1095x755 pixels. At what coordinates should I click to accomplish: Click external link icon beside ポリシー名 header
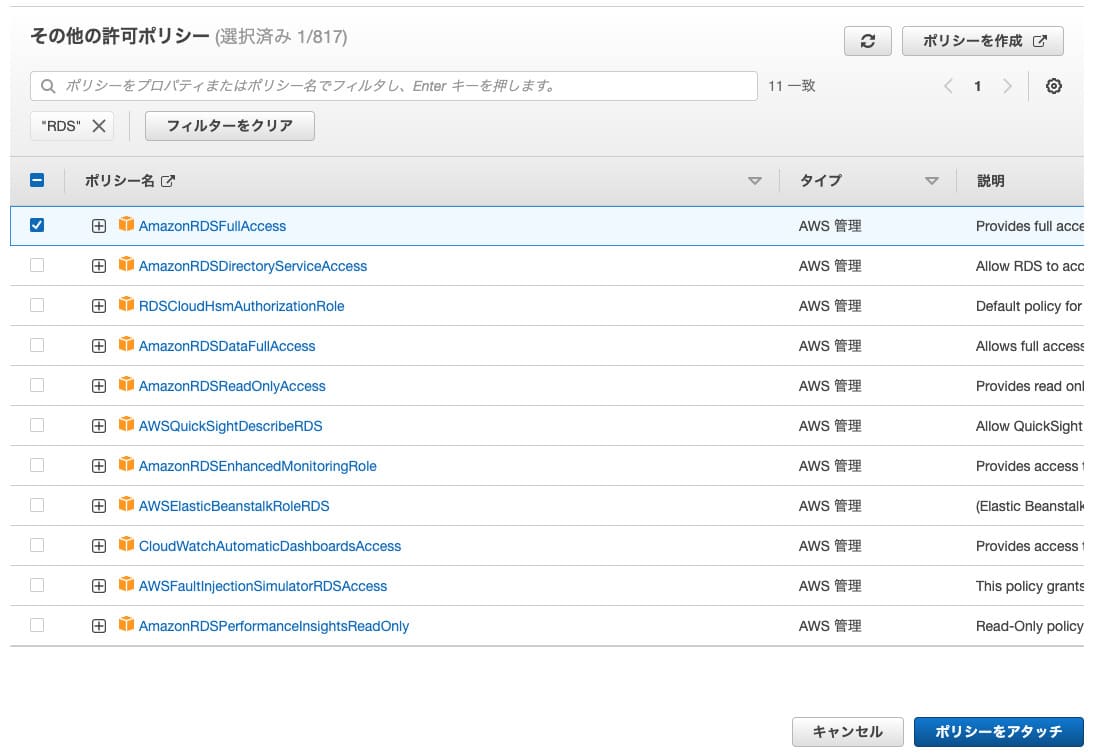click(x=168, y=181)
